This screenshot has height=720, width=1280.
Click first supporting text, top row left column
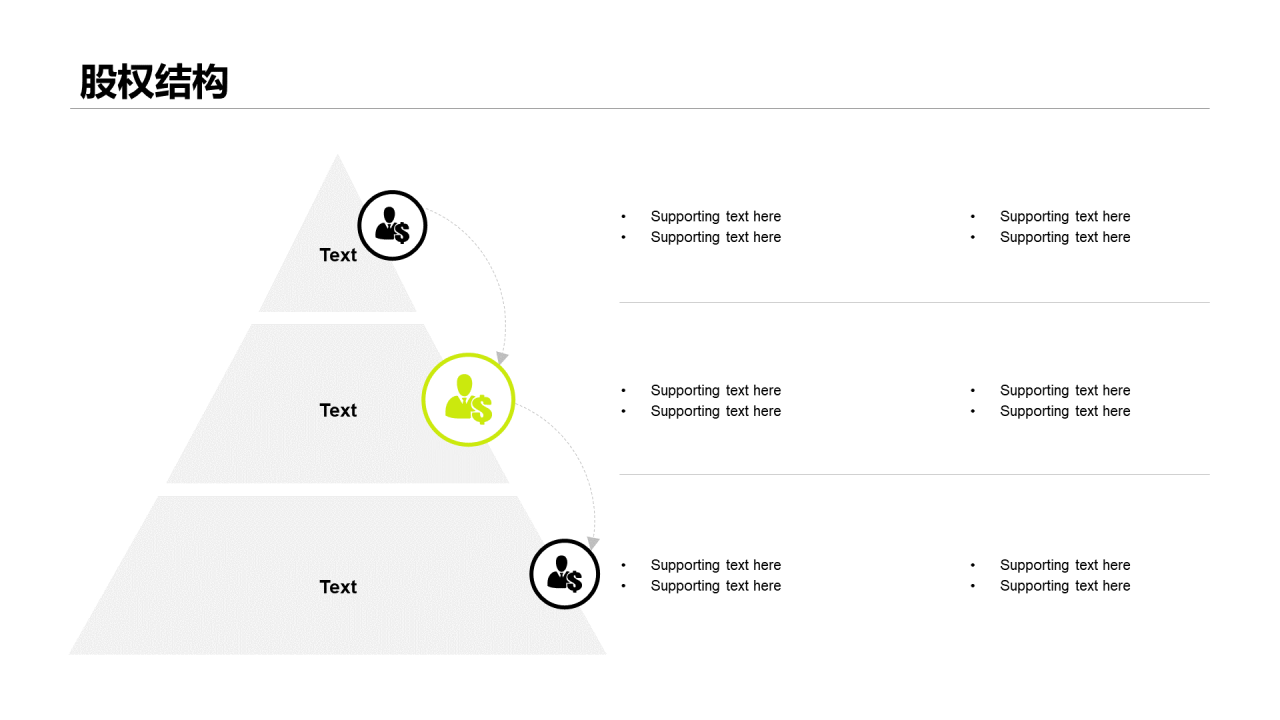coord(716,216)
